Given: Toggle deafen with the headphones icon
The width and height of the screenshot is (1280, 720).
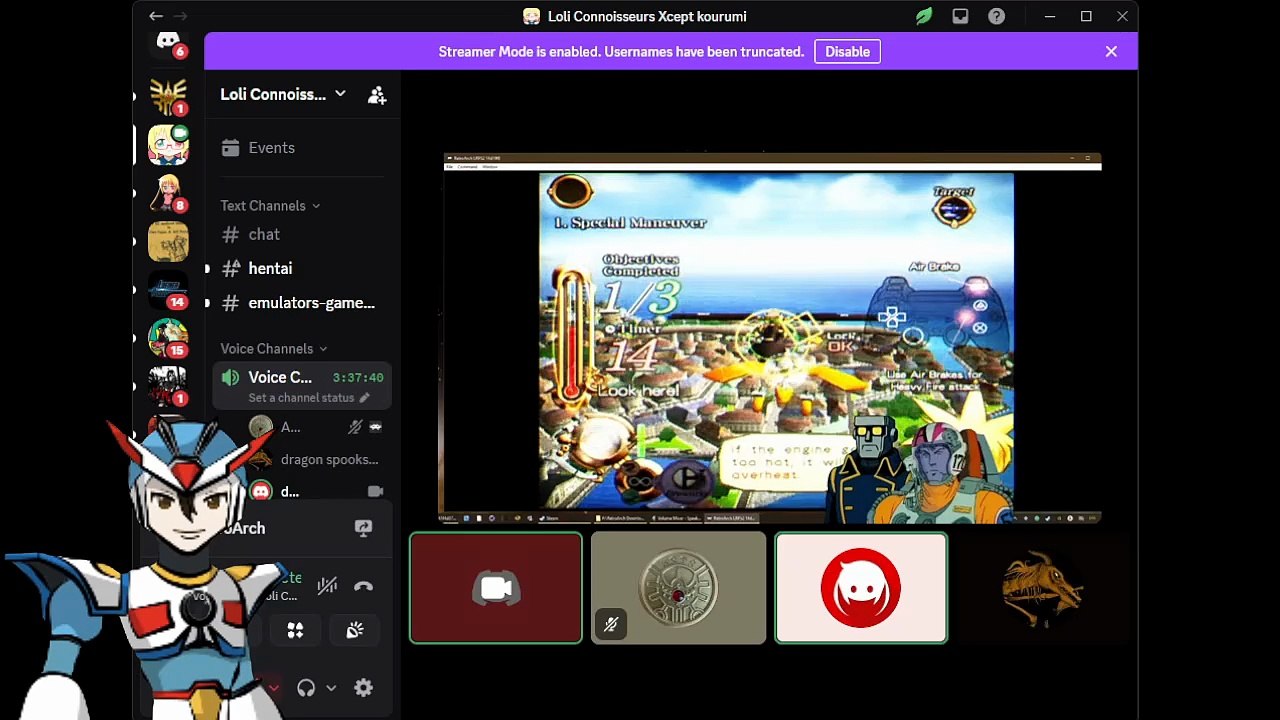Looking at the screenshot, I should pyautogui.click(x=306, y=688).
